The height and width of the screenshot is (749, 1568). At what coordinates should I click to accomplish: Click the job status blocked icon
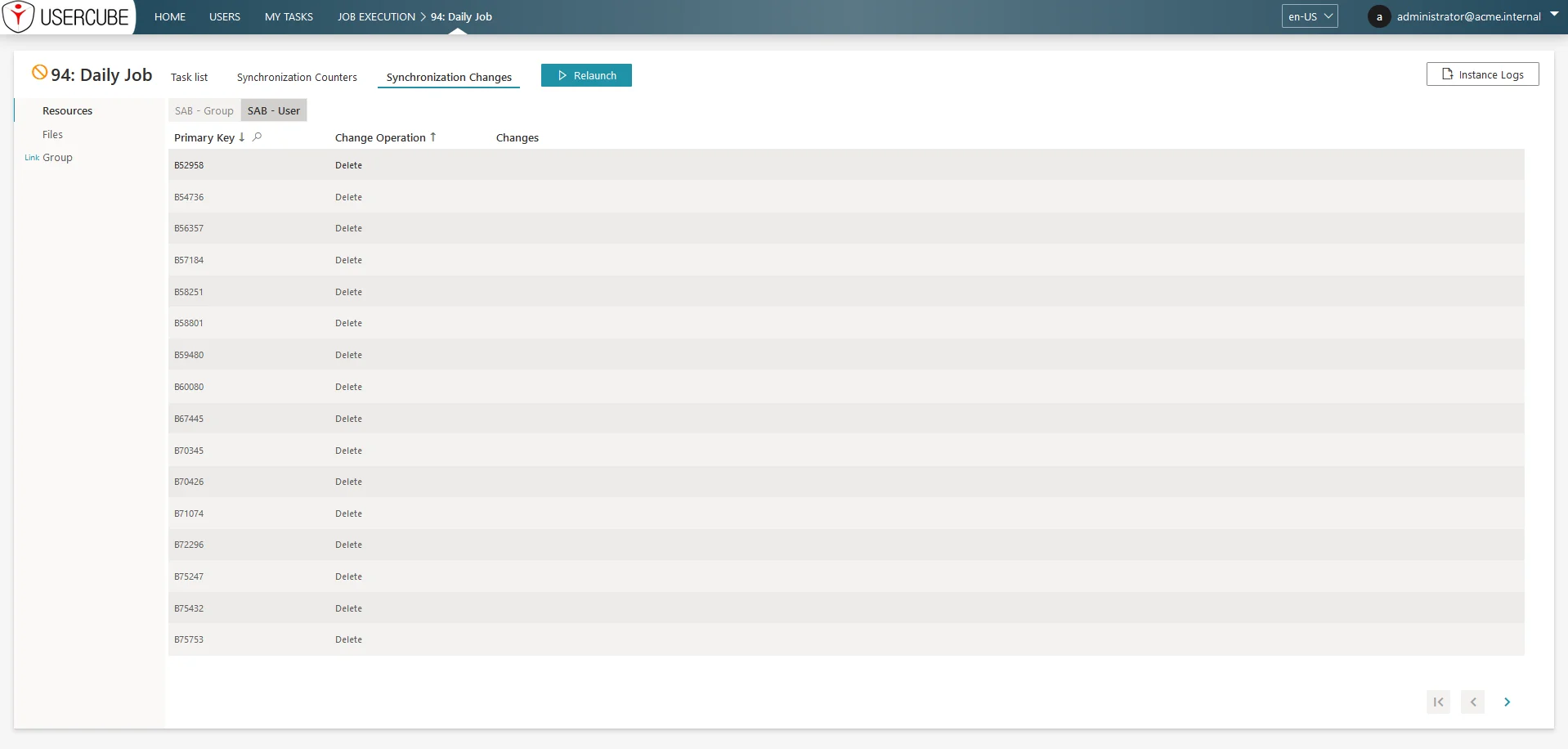39,72
